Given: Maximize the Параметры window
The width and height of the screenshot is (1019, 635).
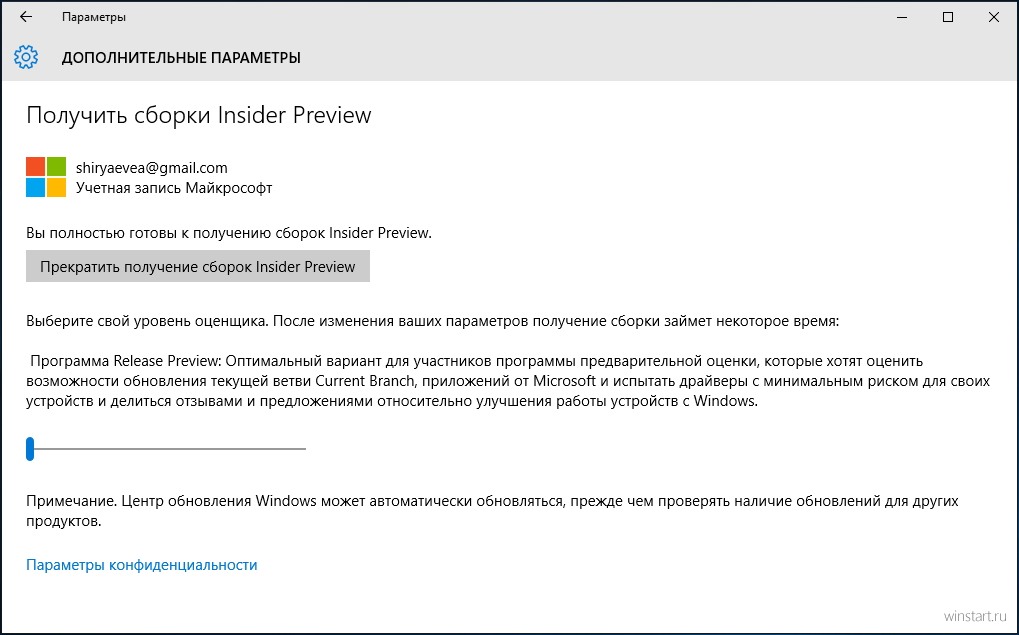Looking at the screenshot, I should [x=948, y=18].
